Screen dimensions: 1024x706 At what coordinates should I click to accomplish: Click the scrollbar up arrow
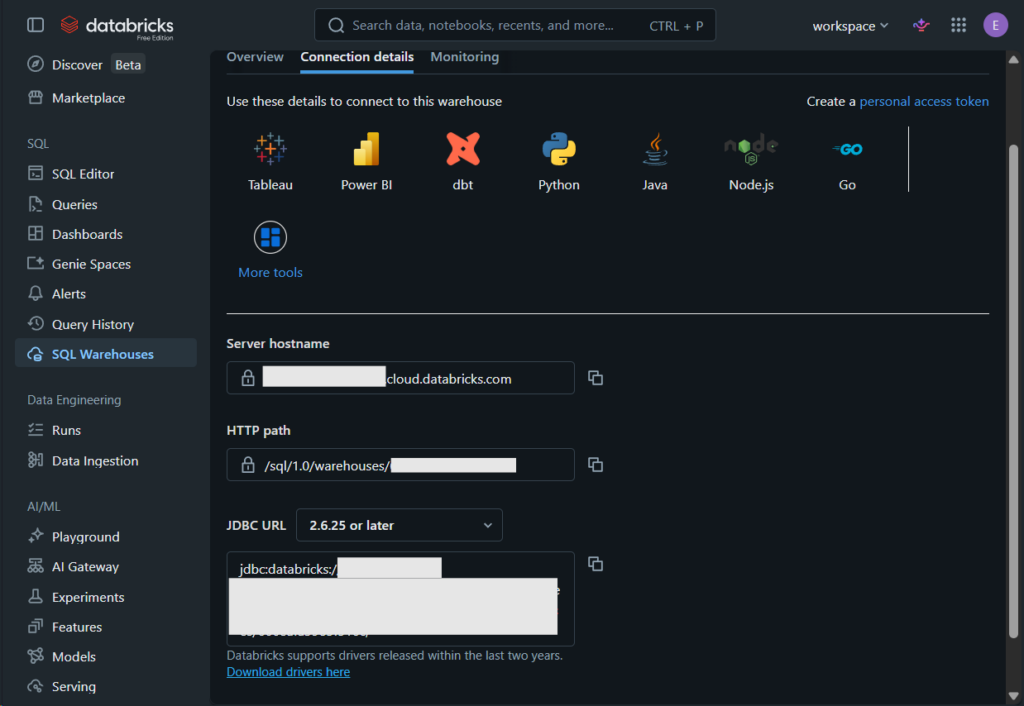click(1013, 59)
